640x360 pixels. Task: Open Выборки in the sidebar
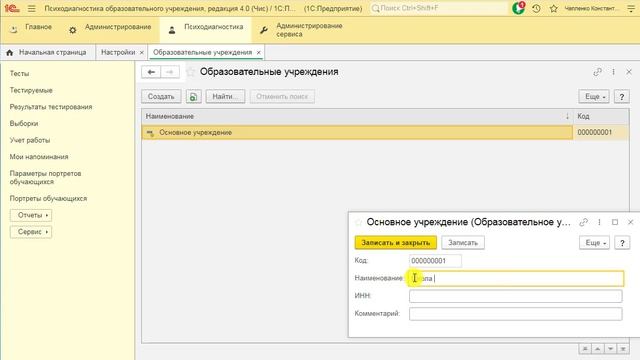point(24,123)
